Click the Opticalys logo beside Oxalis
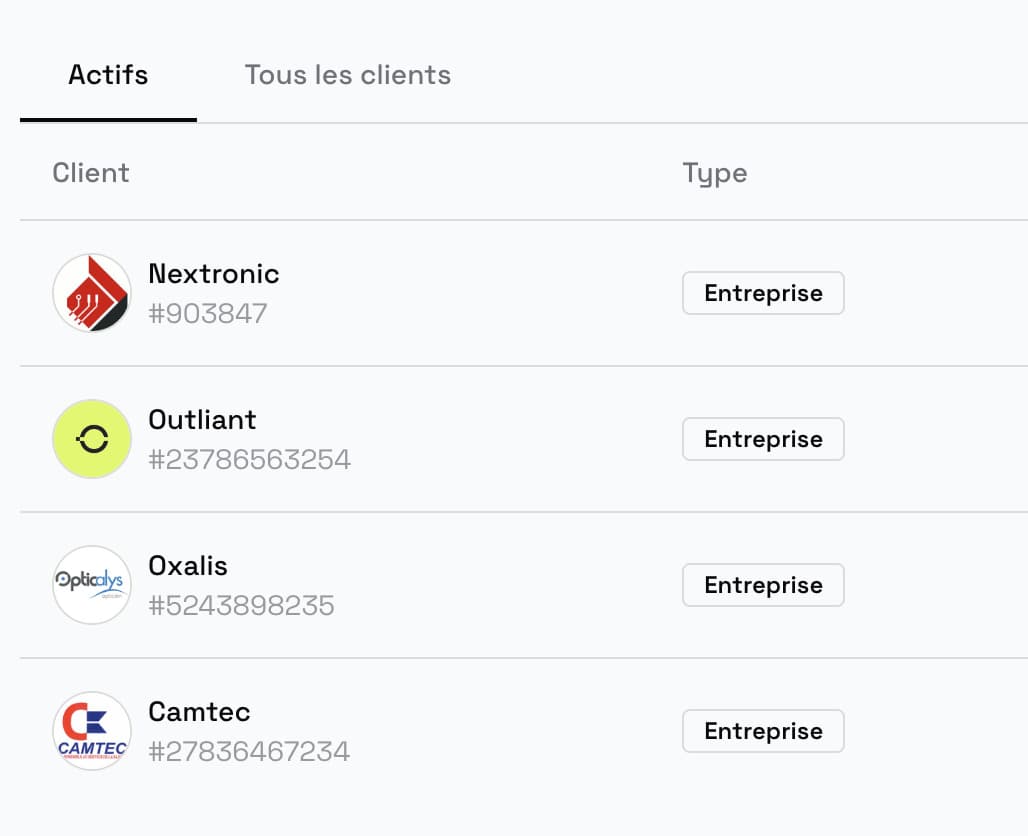 click(92, 585)
